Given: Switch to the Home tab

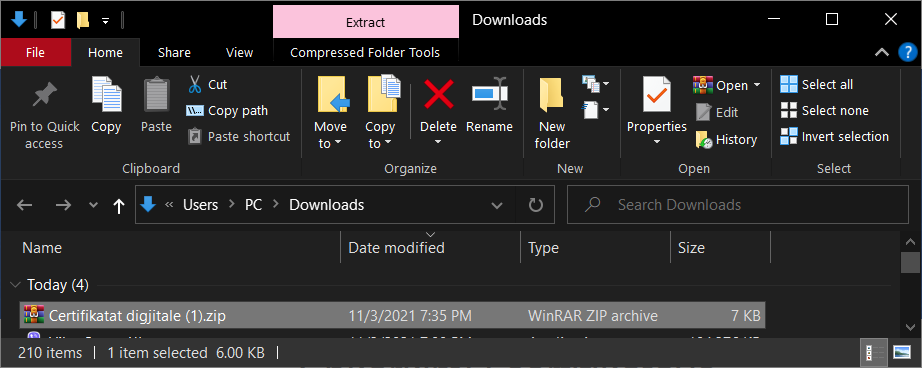Looking at the screenshot, I should tap(105, 52).
